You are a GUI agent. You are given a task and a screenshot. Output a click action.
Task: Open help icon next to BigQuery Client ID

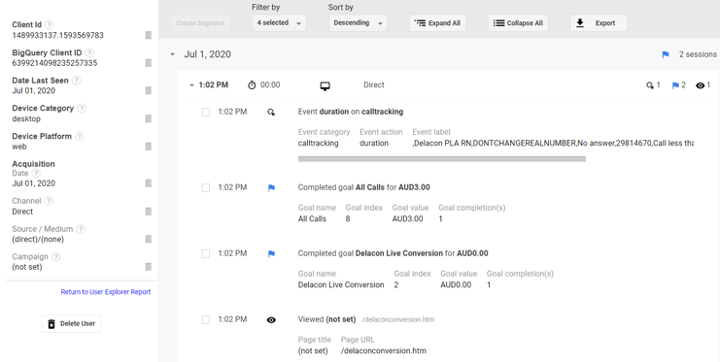tap(90, 53)
